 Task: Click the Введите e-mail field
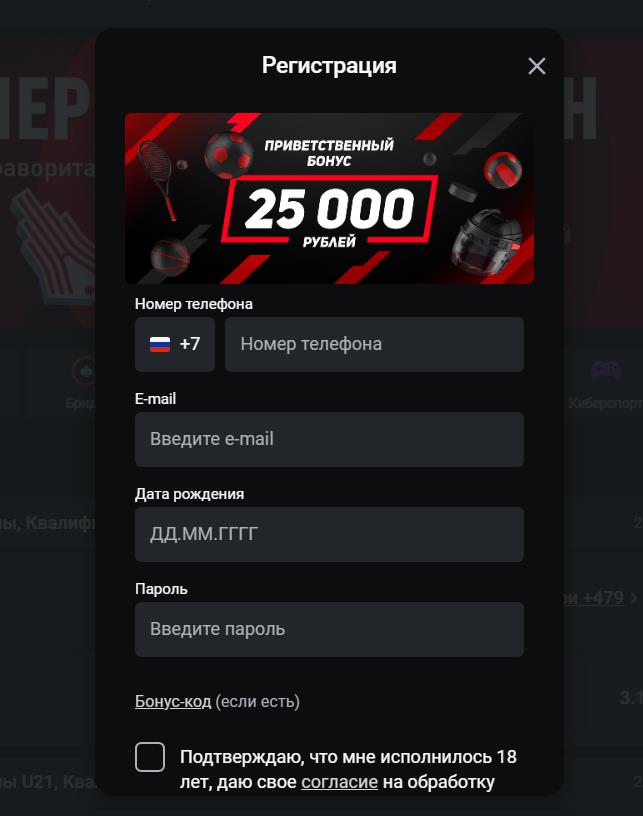[329, 439]
